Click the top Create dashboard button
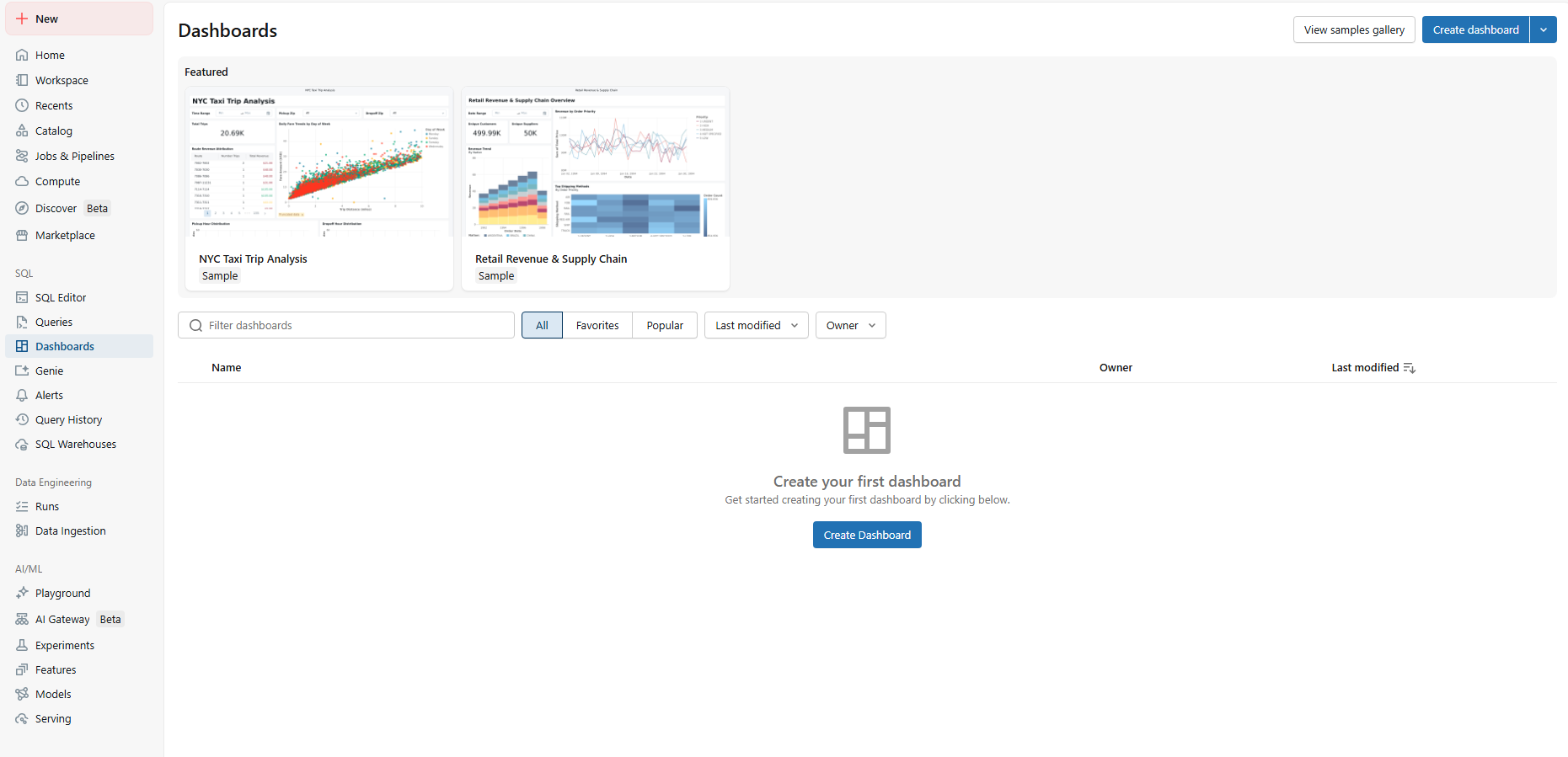This screenshot has height=757, width=1568. [1475, 29]
